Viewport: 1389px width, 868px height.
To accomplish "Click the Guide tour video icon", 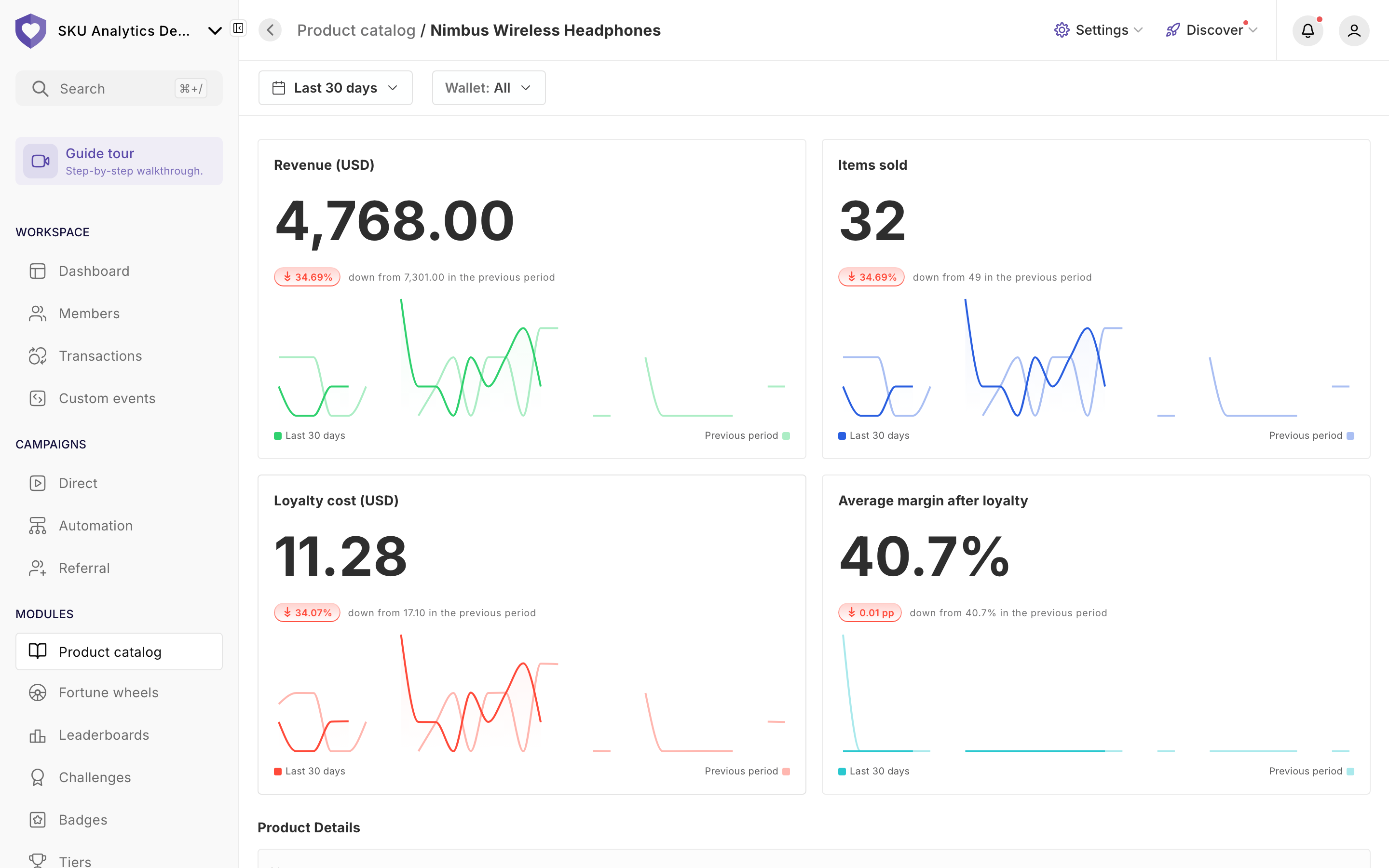I will tap(40, 162).
